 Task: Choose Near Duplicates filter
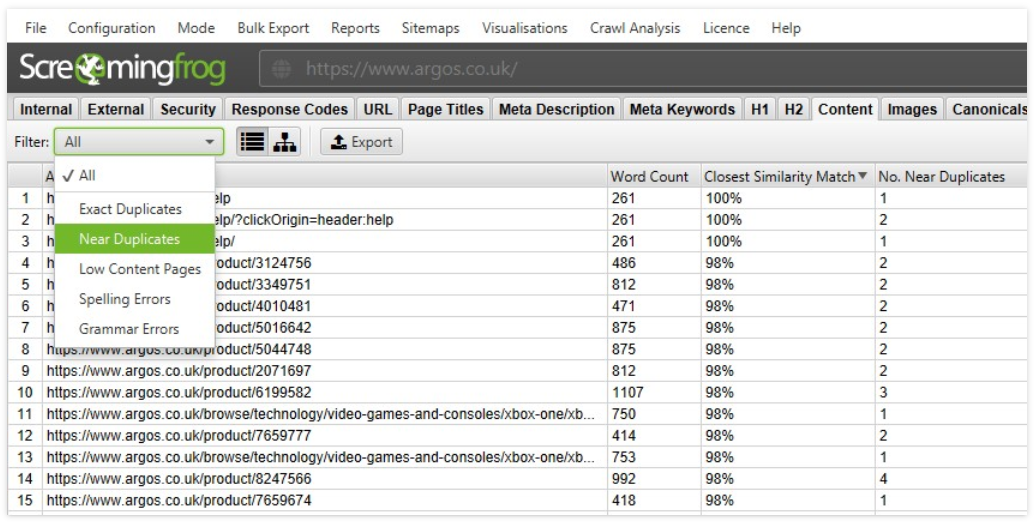135,239
